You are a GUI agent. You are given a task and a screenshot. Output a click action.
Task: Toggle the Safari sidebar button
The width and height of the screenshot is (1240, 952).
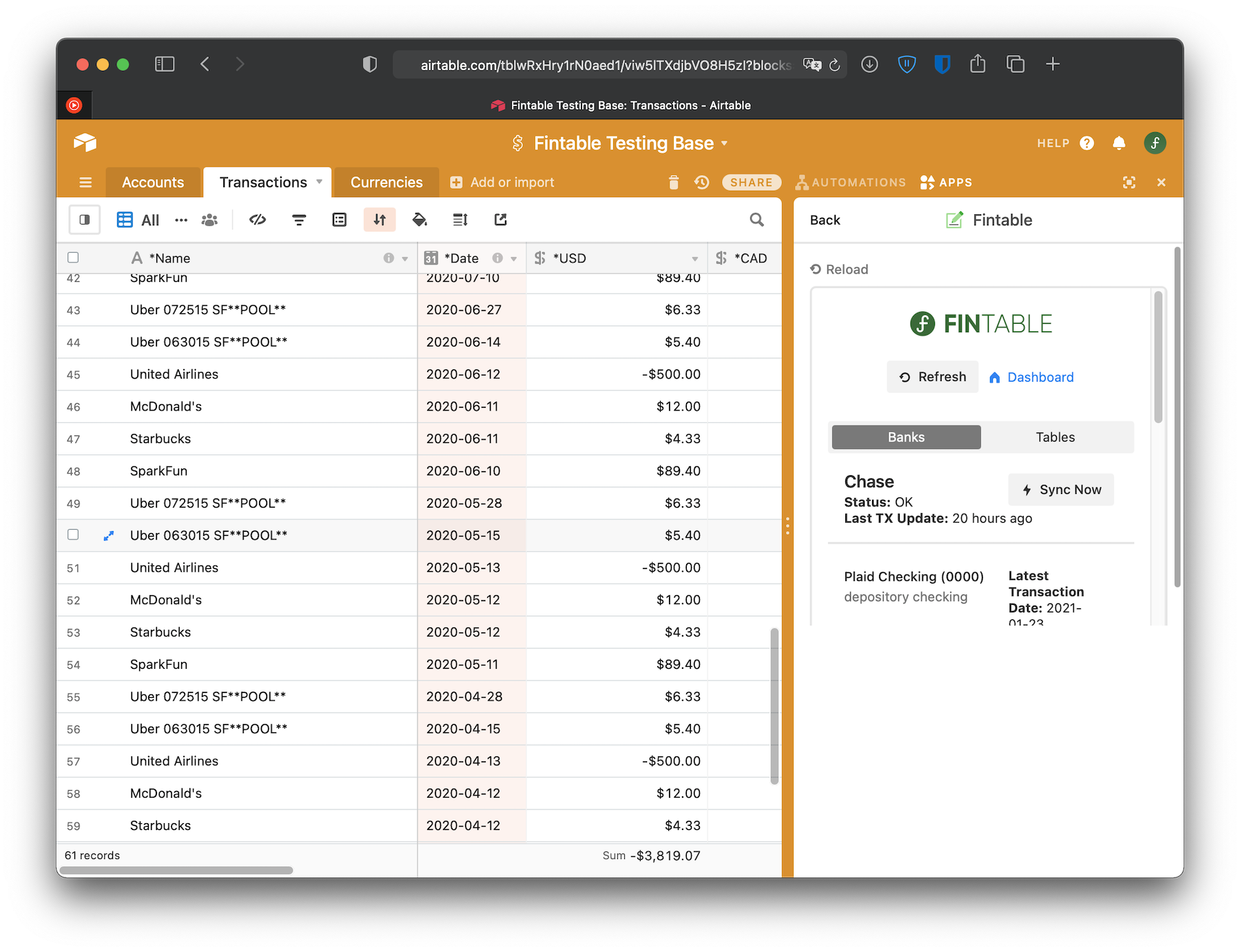pyautogui.click(x=165, y=64)
